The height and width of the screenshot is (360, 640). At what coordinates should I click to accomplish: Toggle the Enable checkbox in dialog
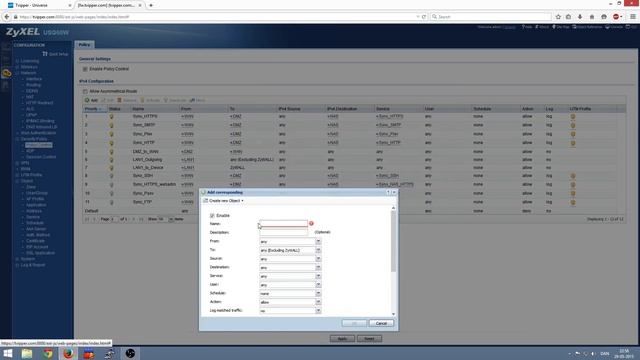click(212, 216)
